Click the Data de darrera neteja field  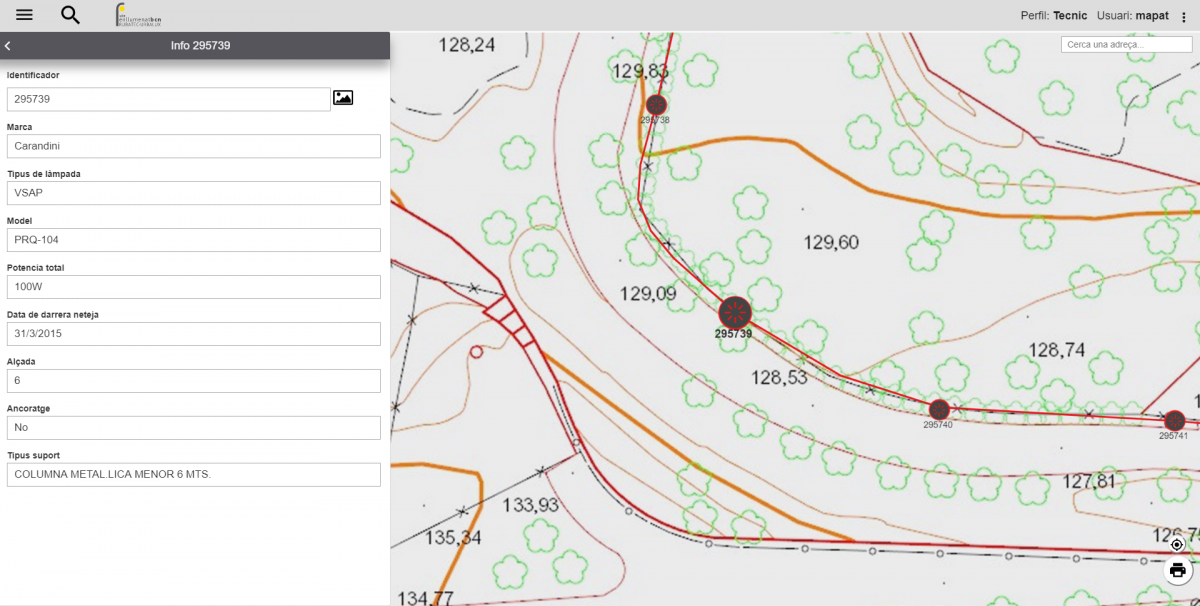tap(193, 334)
